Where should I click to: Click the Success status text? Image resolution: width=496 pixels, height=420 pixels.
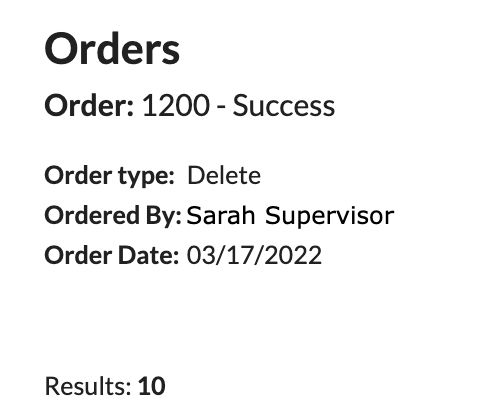(x=284, y=105)
